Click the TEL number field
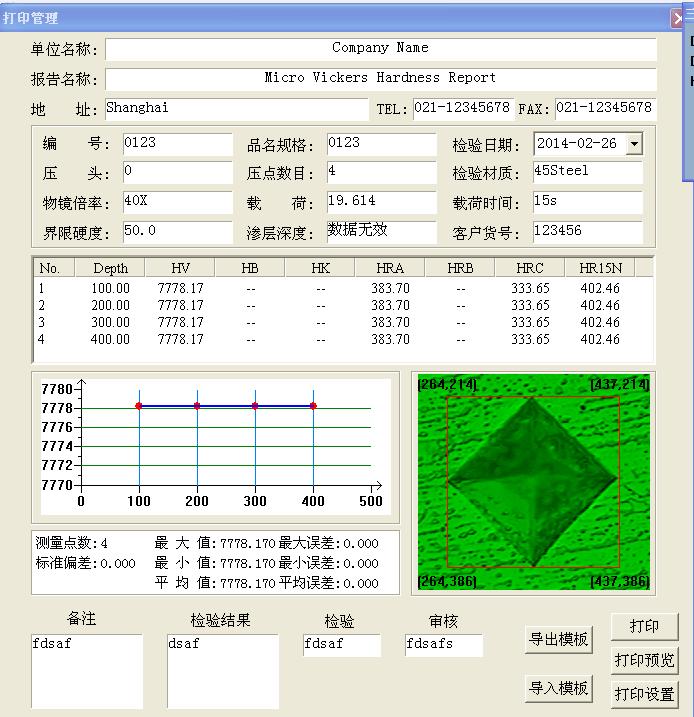The height and width of the screenshot is (717, 694). point(462,109)
